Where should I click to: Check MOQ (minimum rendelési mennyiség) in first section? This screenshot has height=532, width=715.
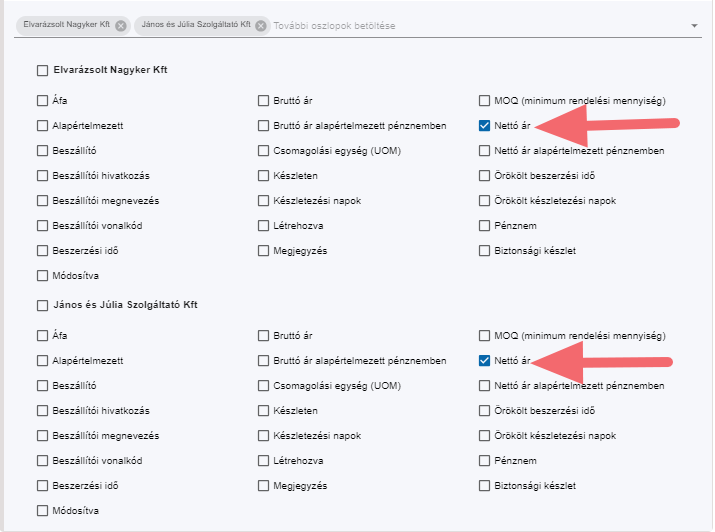[485, 101]
